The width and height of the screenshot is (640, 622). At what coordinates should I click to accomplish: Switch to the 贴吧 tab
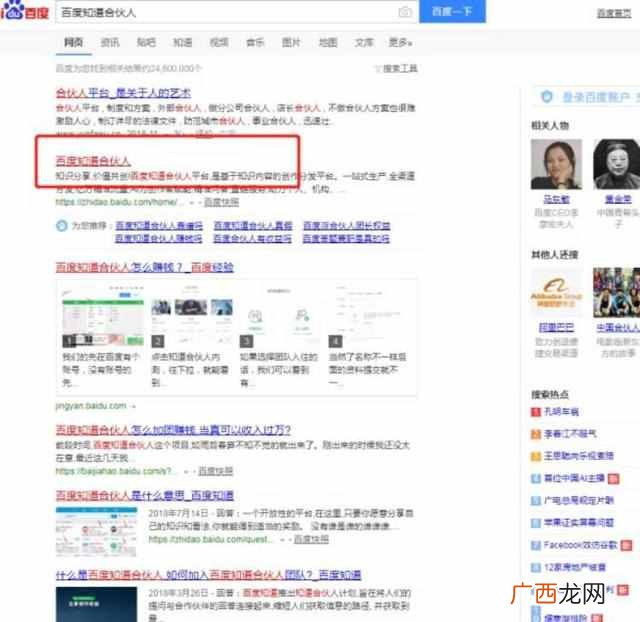[x=146, y=42]
